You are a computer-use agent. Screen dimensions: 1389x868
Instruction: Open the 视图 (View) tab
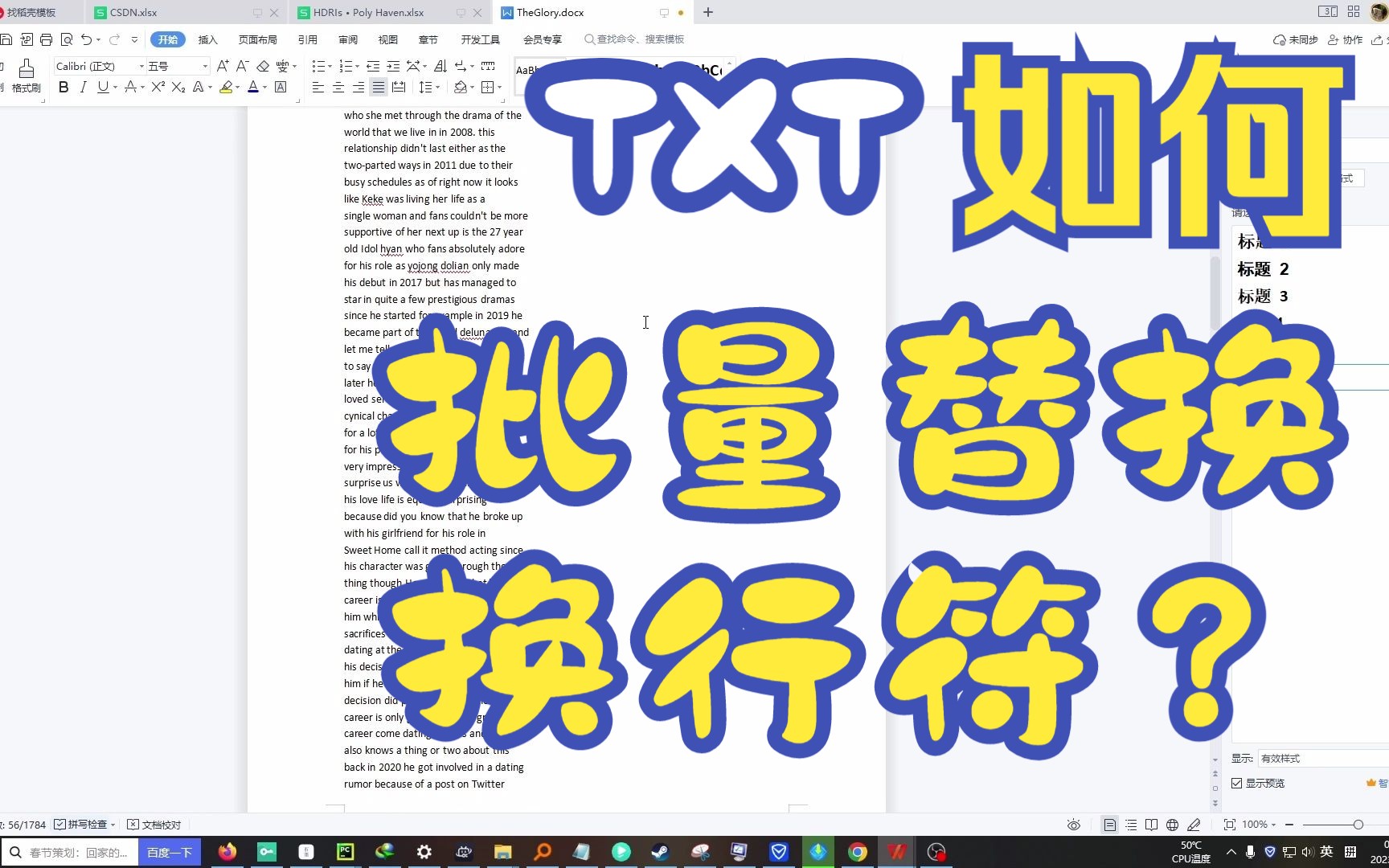pos(388,39)
